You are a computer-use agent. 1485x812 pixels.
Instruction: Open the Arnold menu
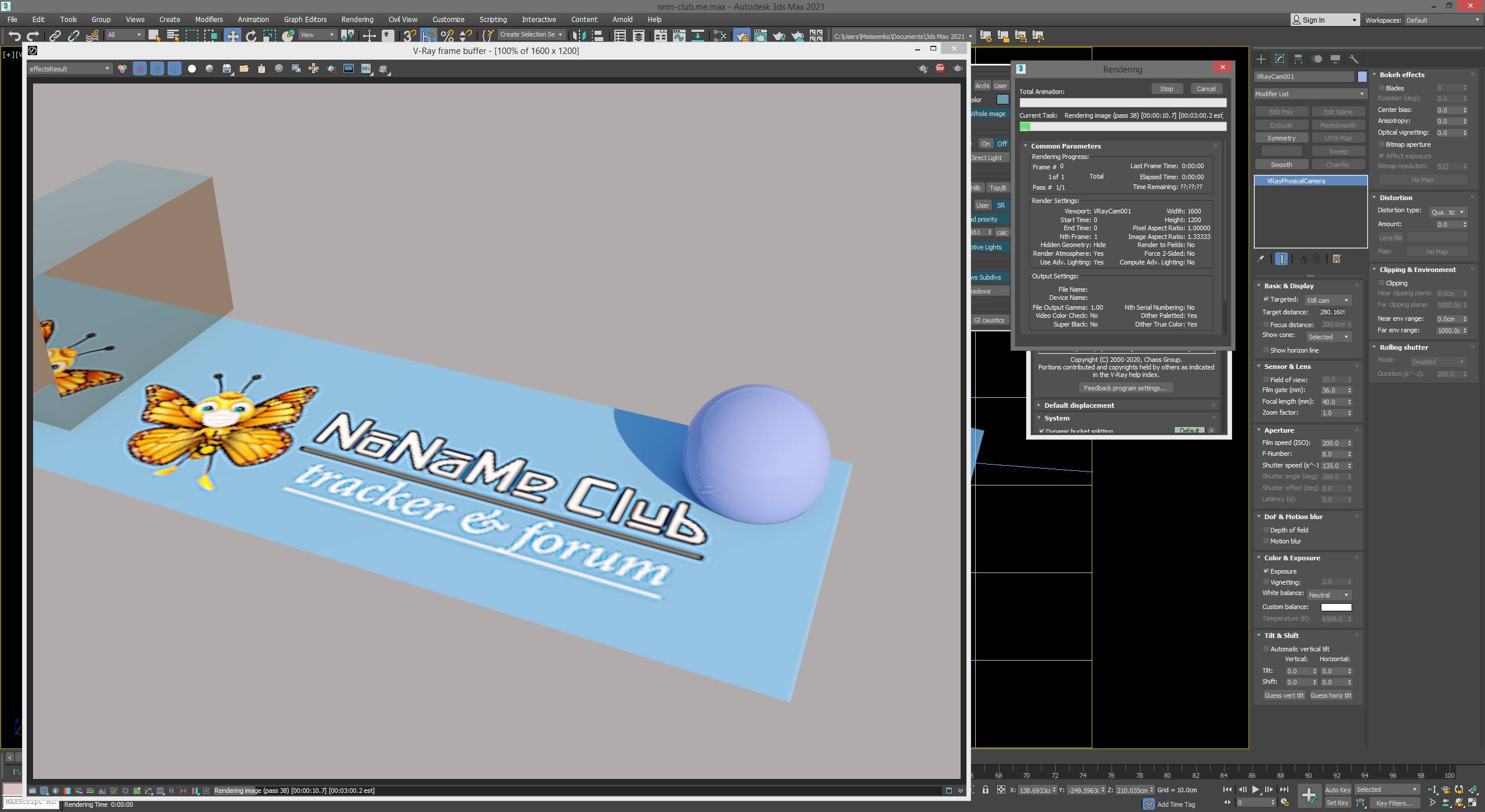coord(622,19)
